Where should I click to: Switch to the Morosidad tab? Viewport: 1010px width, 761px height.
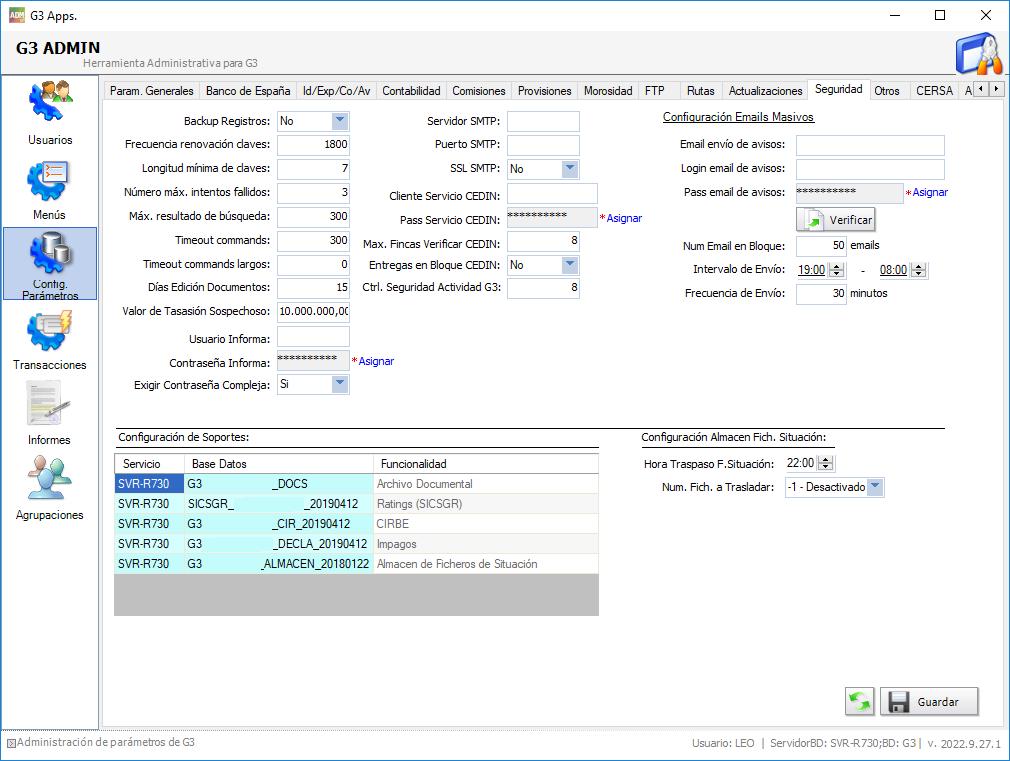click(x=608, y=91)
